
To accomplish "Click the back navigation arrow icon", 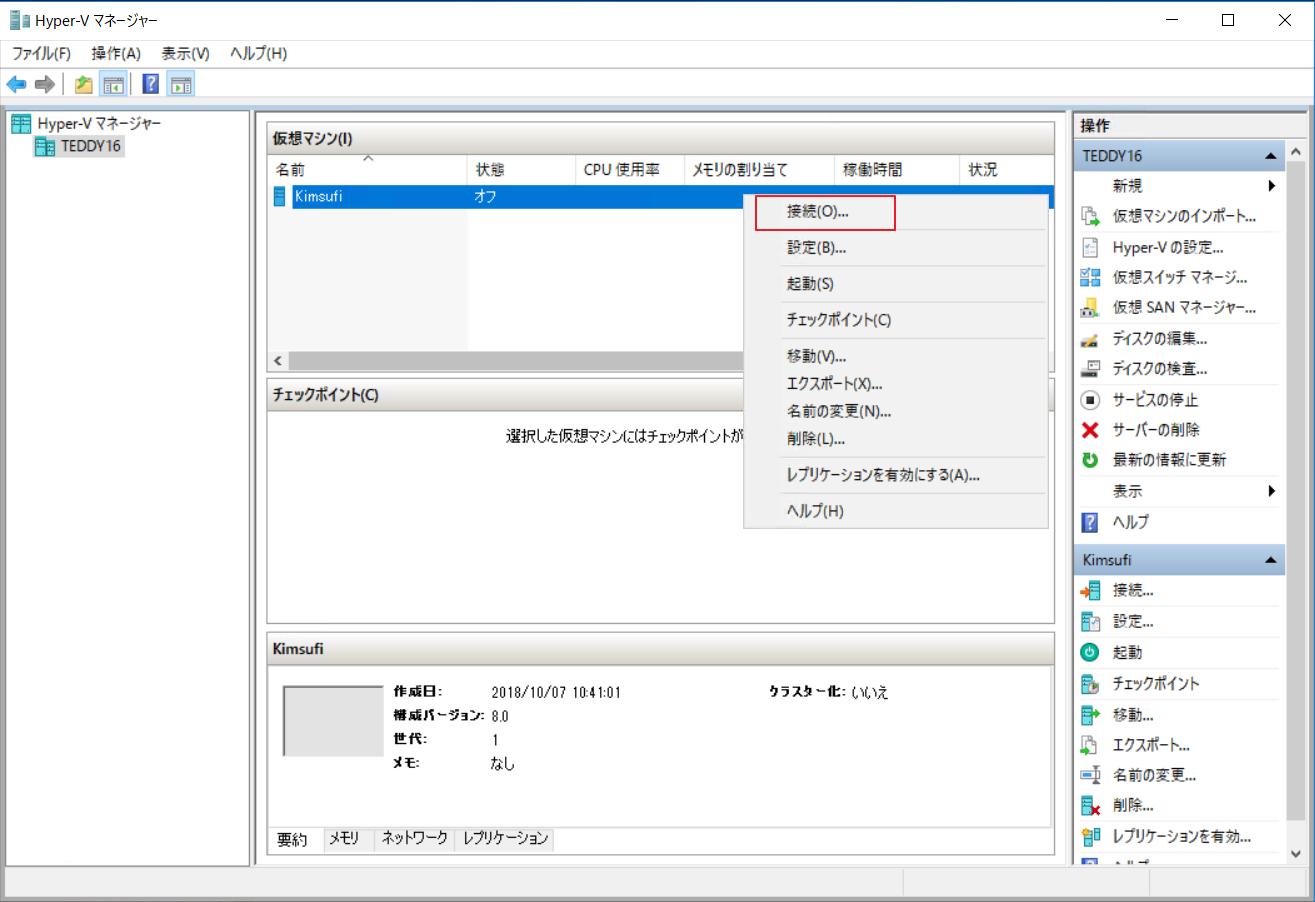I will [x=16, y=84].
